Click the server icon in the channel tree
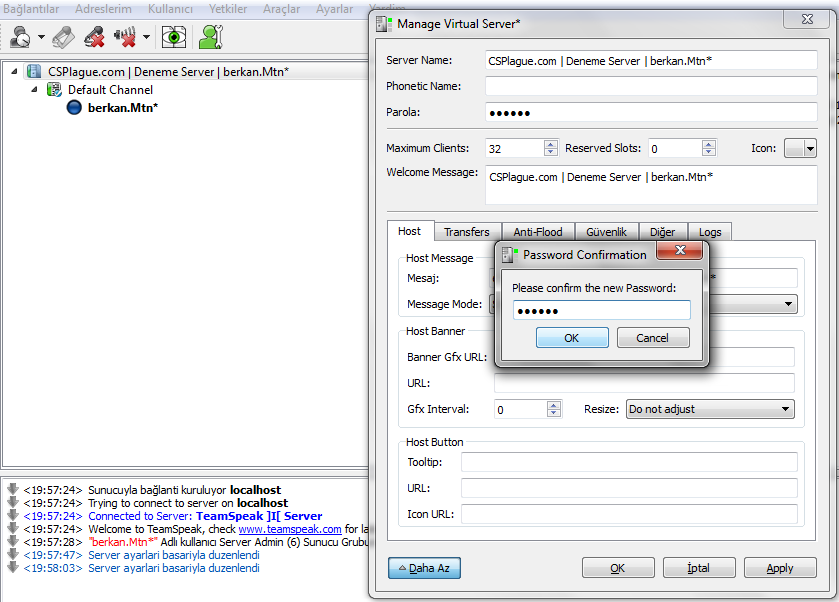This screenshot has width=839, height=602. pos(34,72)
